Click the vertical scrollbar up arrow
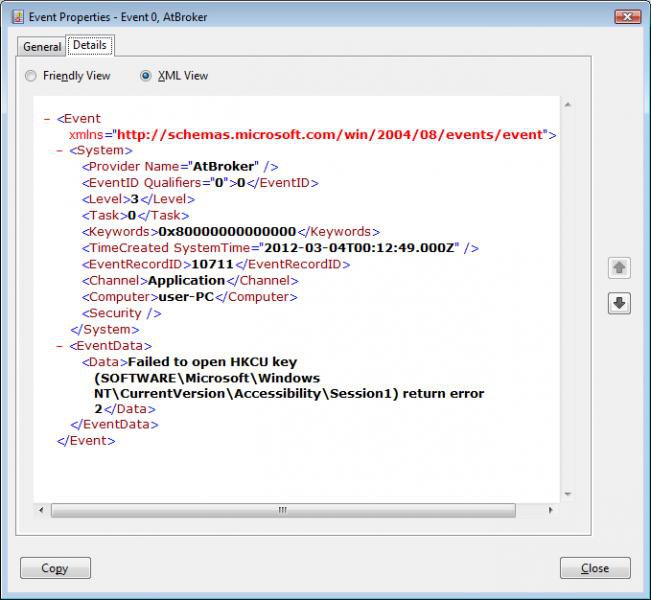 [568, 105]
